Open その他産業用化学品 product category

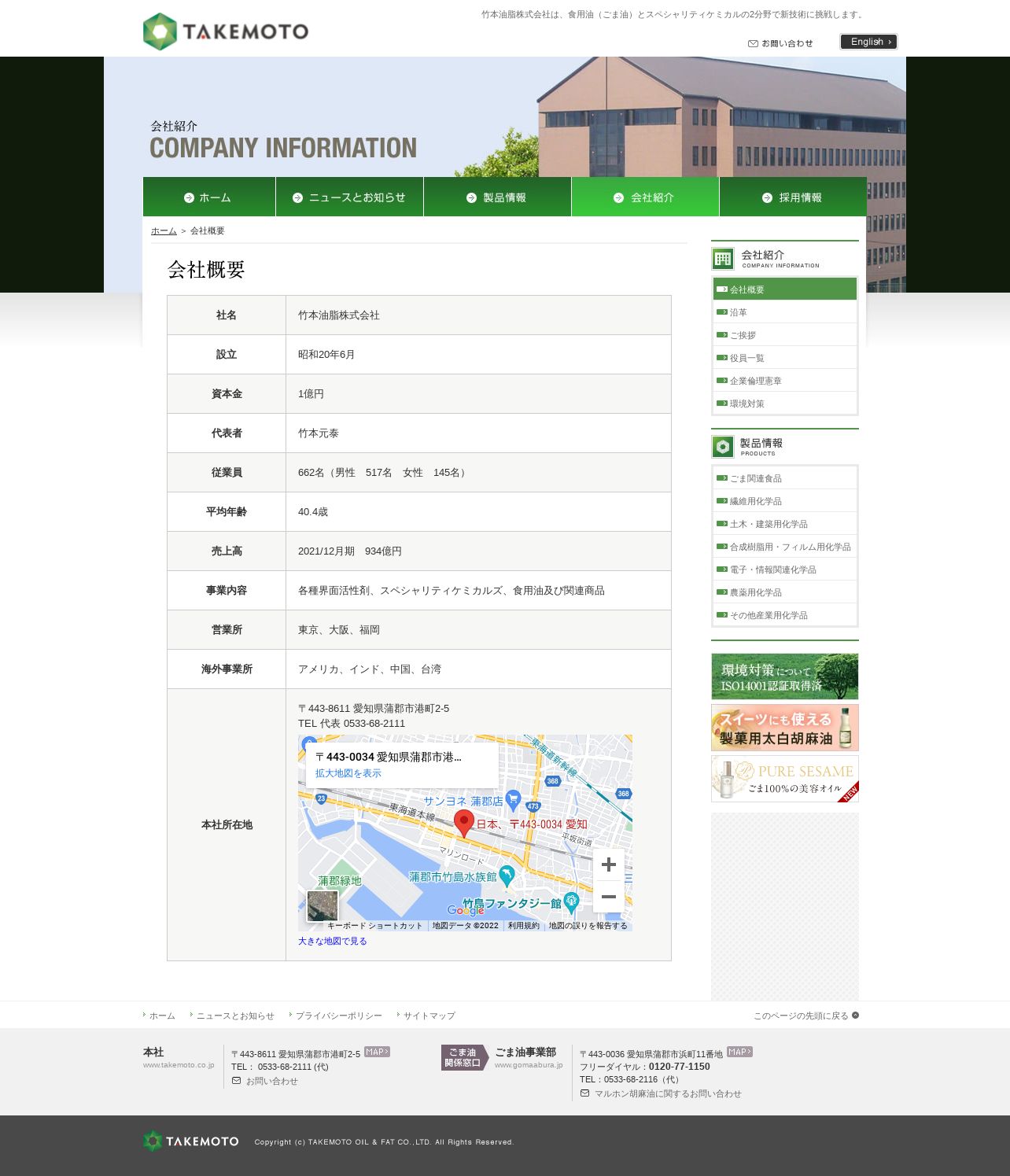click(x=785, y=614)
